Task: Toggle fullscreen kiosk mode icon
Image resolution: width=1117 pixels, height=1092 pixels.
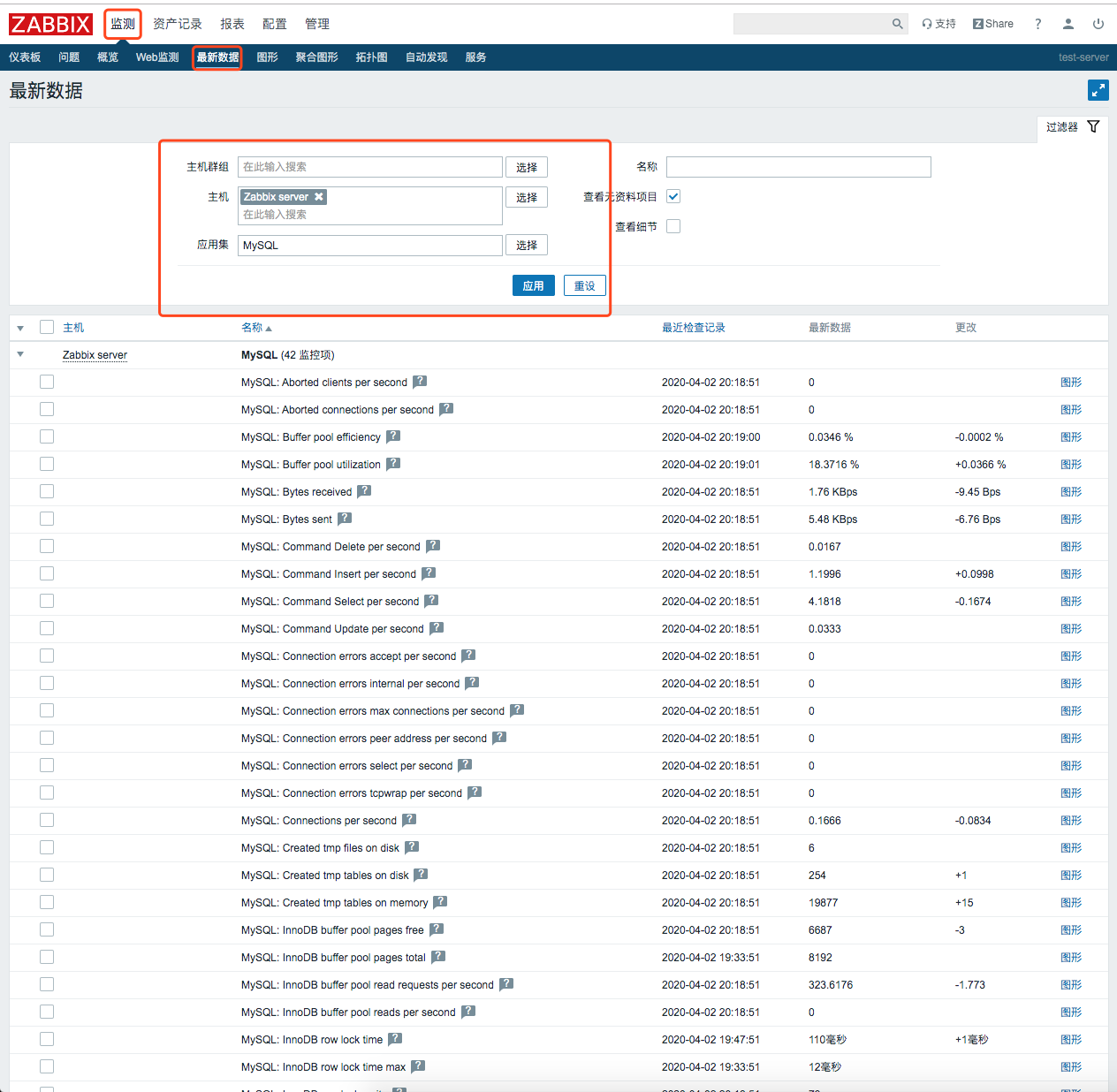Action: (1098, 90)
